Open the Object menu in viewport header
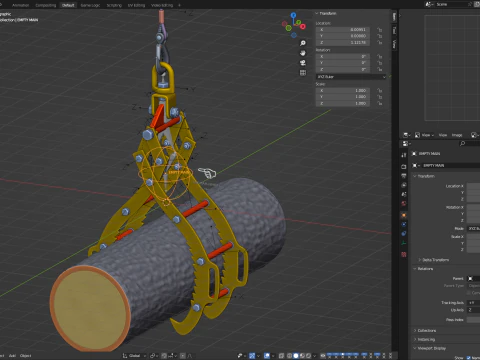The height and width of the screenshot is (360, 480). click(x=25, y=356)
